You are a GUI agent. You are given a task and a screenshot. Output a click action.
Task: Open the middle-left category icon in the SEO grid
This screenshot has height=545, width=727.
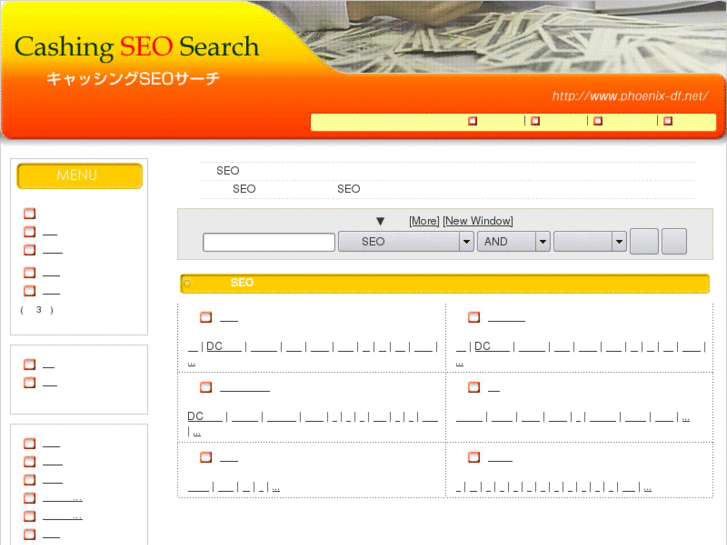[206, 387]
